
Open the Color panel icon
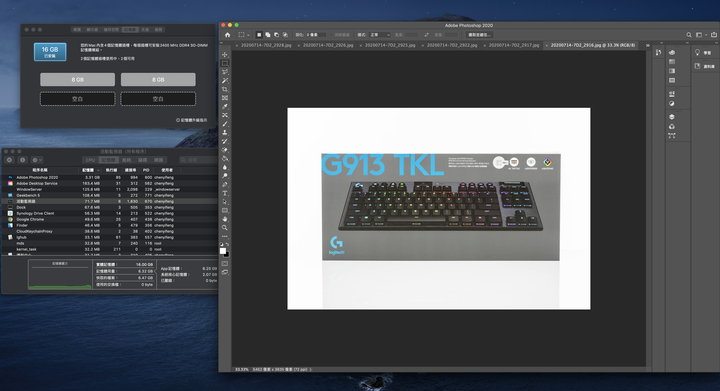(x=672, y=53)
